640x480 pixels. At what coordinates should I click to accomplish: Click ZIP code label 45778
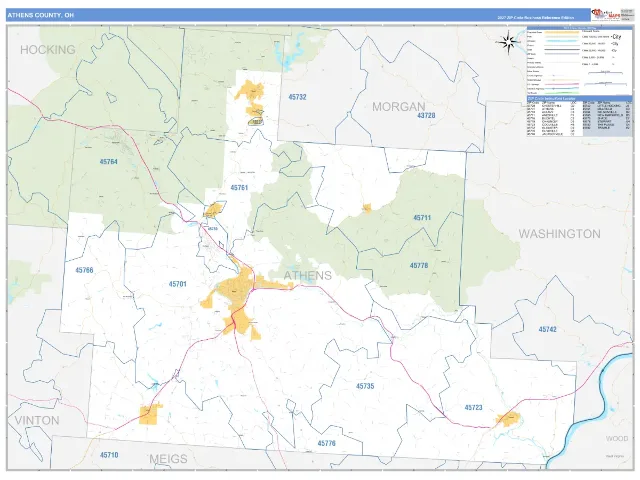[419, 266]
